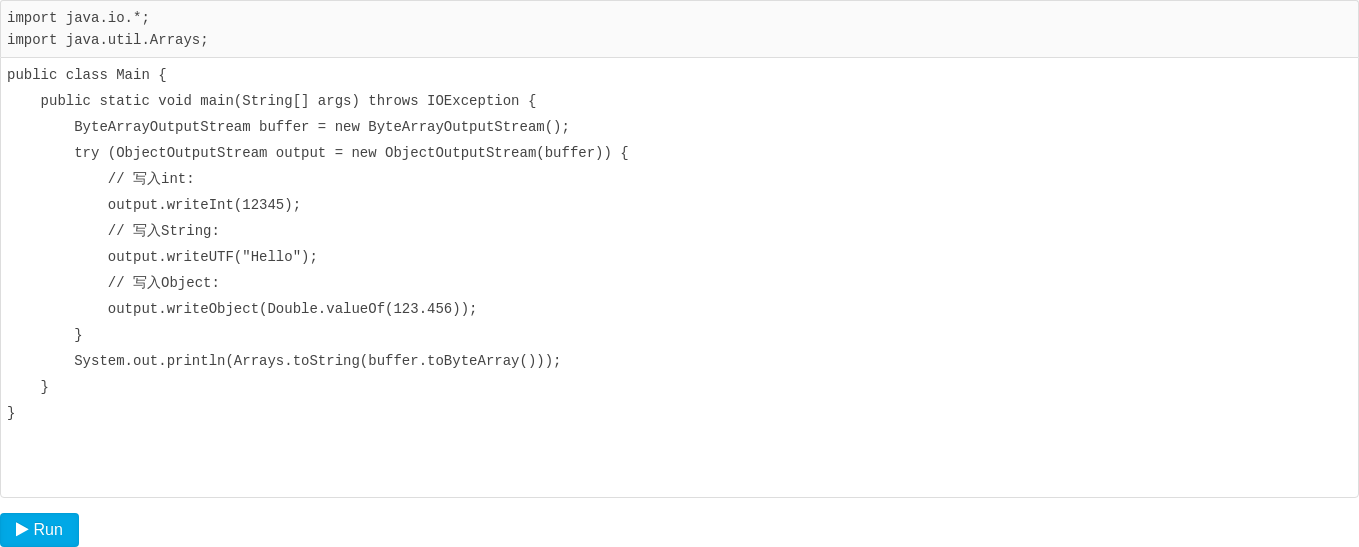Click the closing brace of try block
The image size is (1359, 547).
pos(78,335)
